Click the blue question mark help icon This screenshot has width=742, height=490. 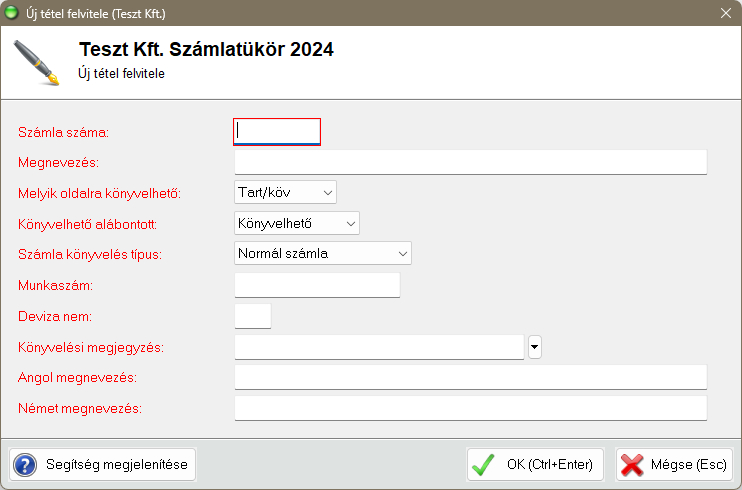pos(25,464)
